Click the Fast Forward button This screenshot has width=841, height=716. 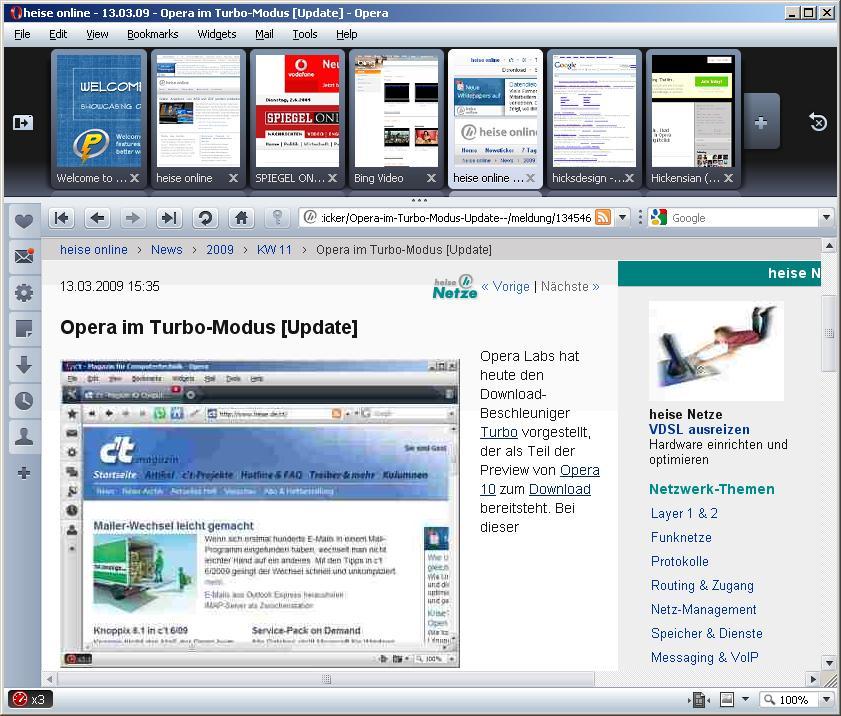[x=169, y=218]
